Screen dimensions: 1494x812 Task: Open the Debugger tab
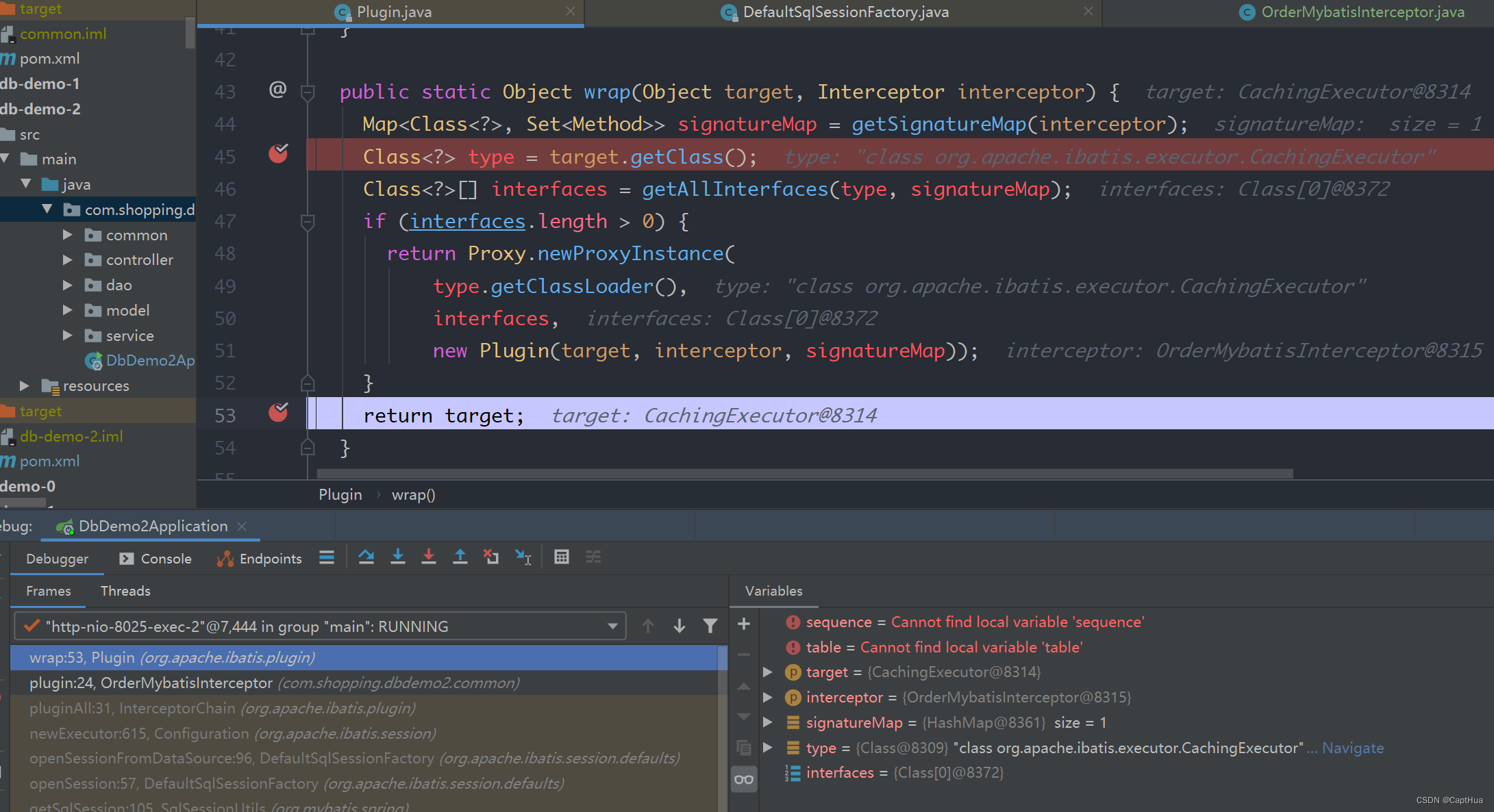click(57, 559)
